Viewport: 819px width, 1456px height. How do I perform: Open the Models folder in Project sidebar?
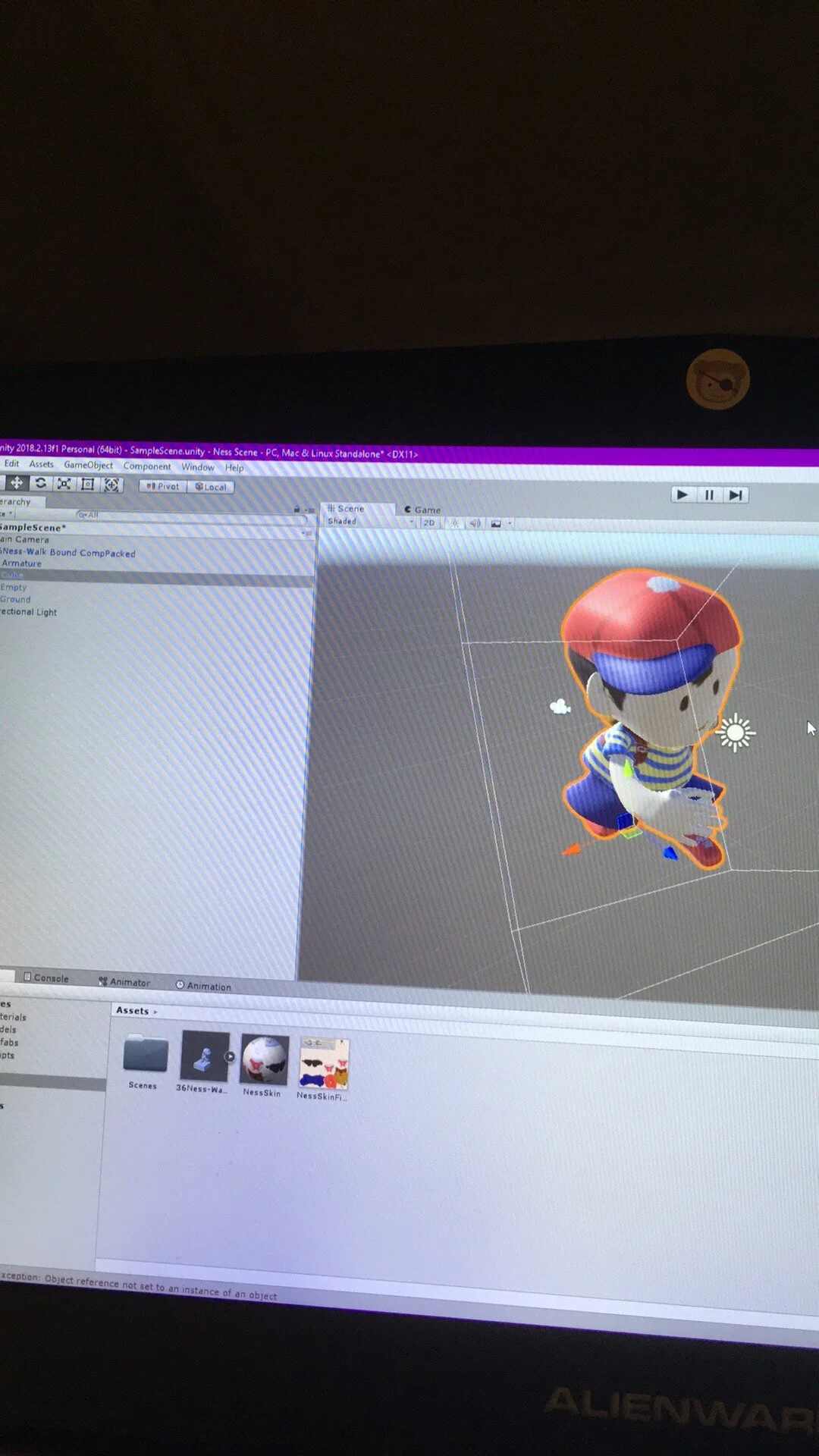tap(8, 1029)
